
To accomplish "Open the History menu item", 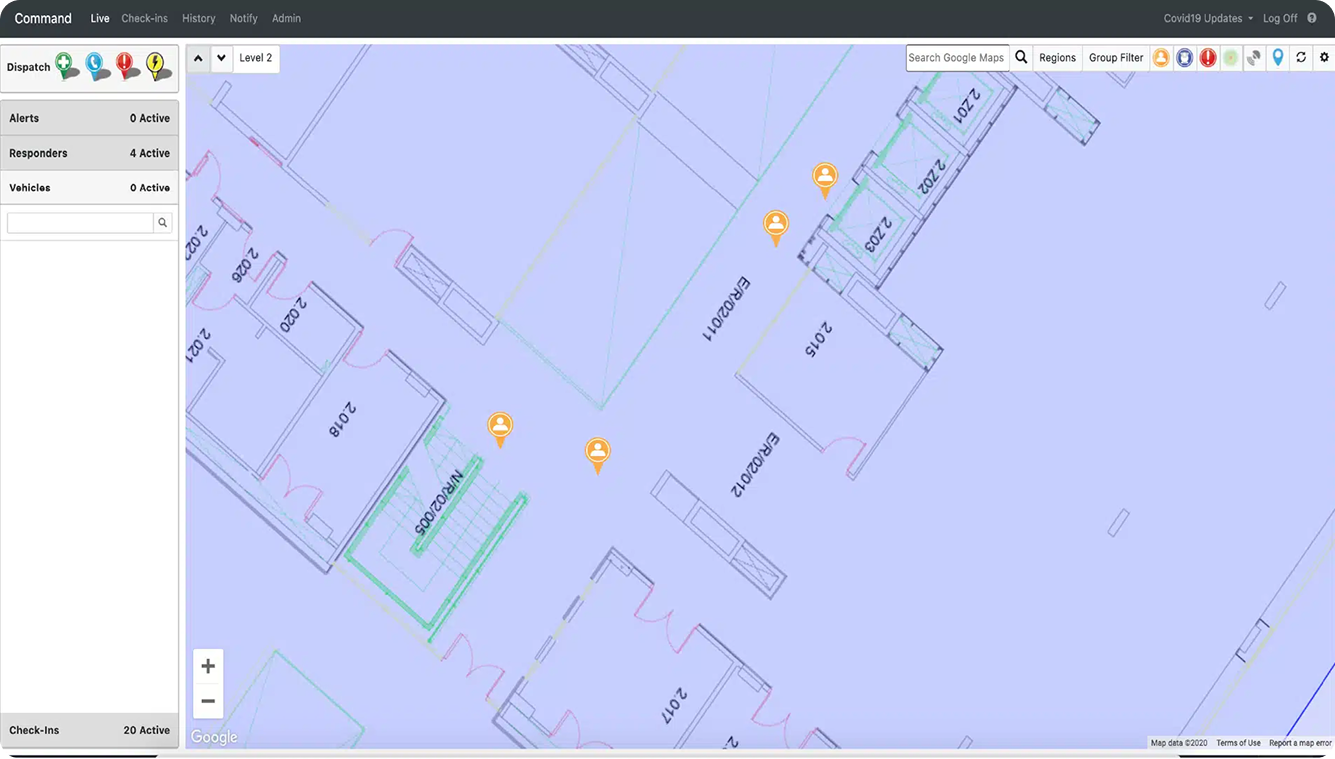I will click(x=198, y=18).
